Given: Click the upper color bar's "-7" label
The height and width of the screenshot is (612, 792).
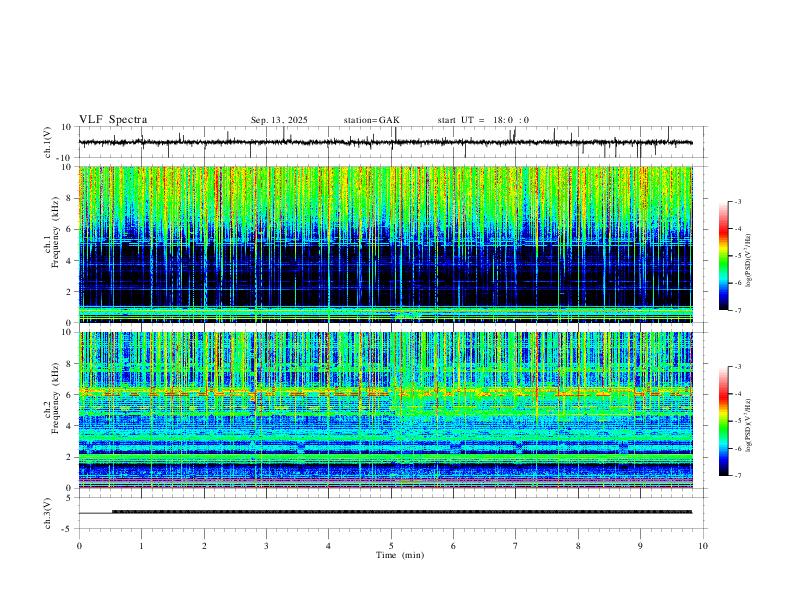Looking at the screenshot, I should point(737,310).
